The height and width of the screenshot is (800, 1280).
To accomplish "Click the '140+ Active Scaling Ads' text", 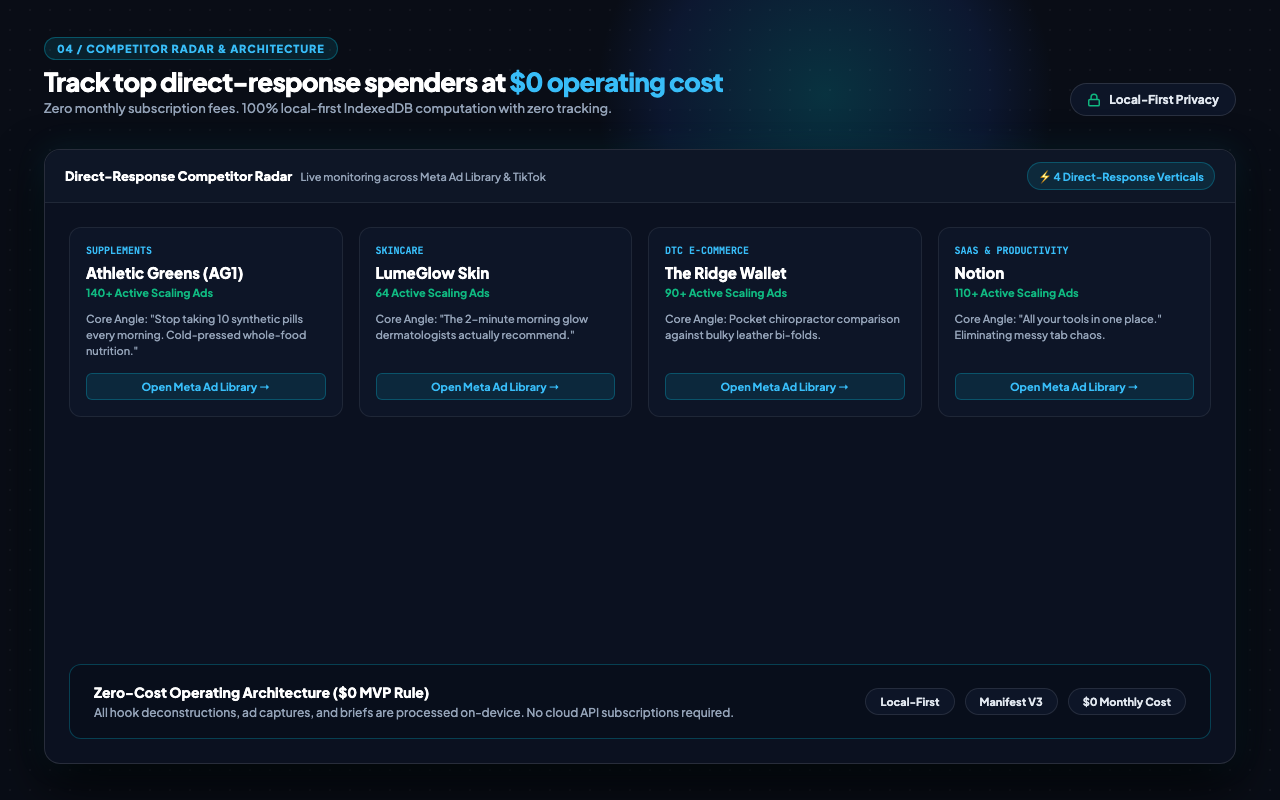I will [150, 294].
